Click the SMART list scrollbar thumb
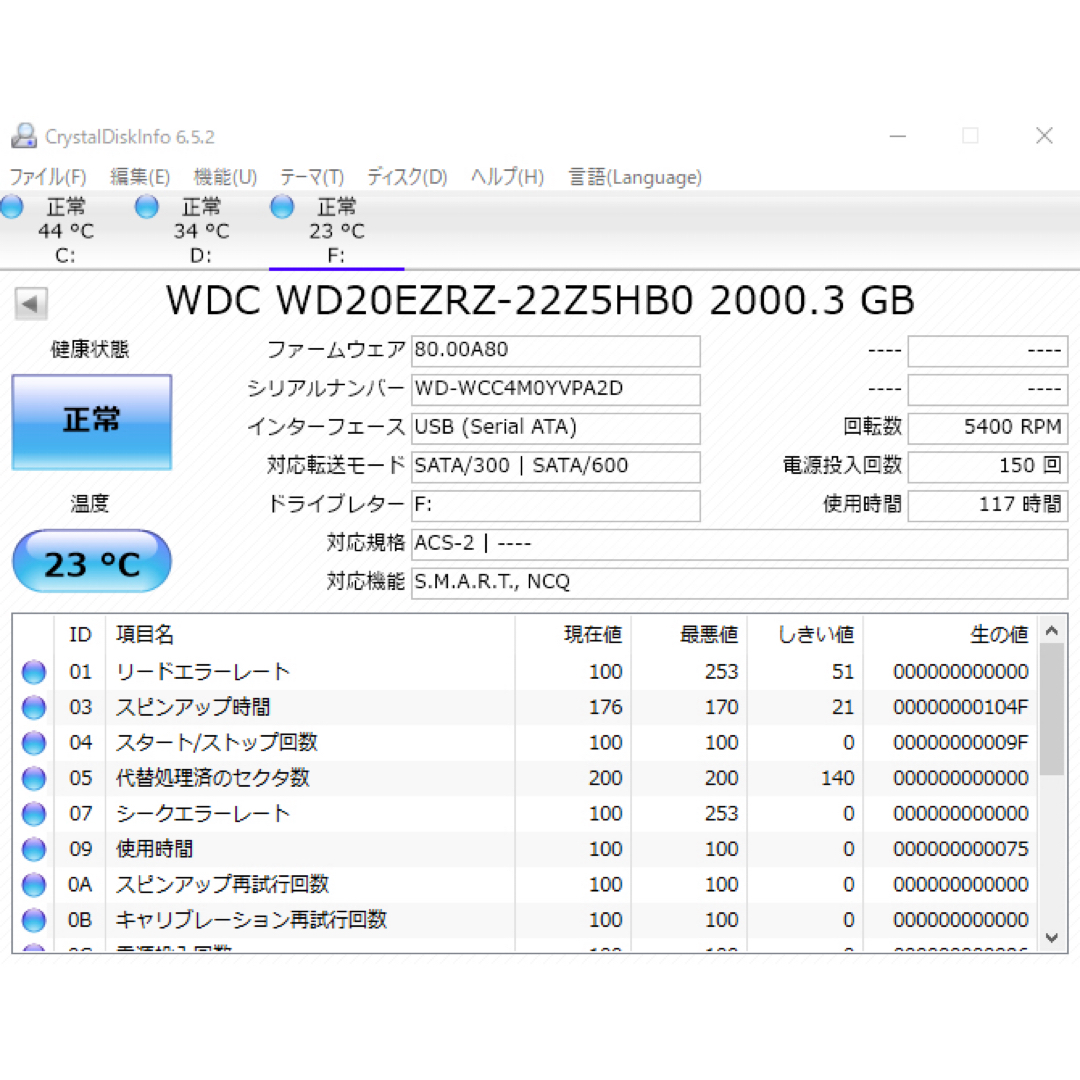 (x=1052, y=709)
